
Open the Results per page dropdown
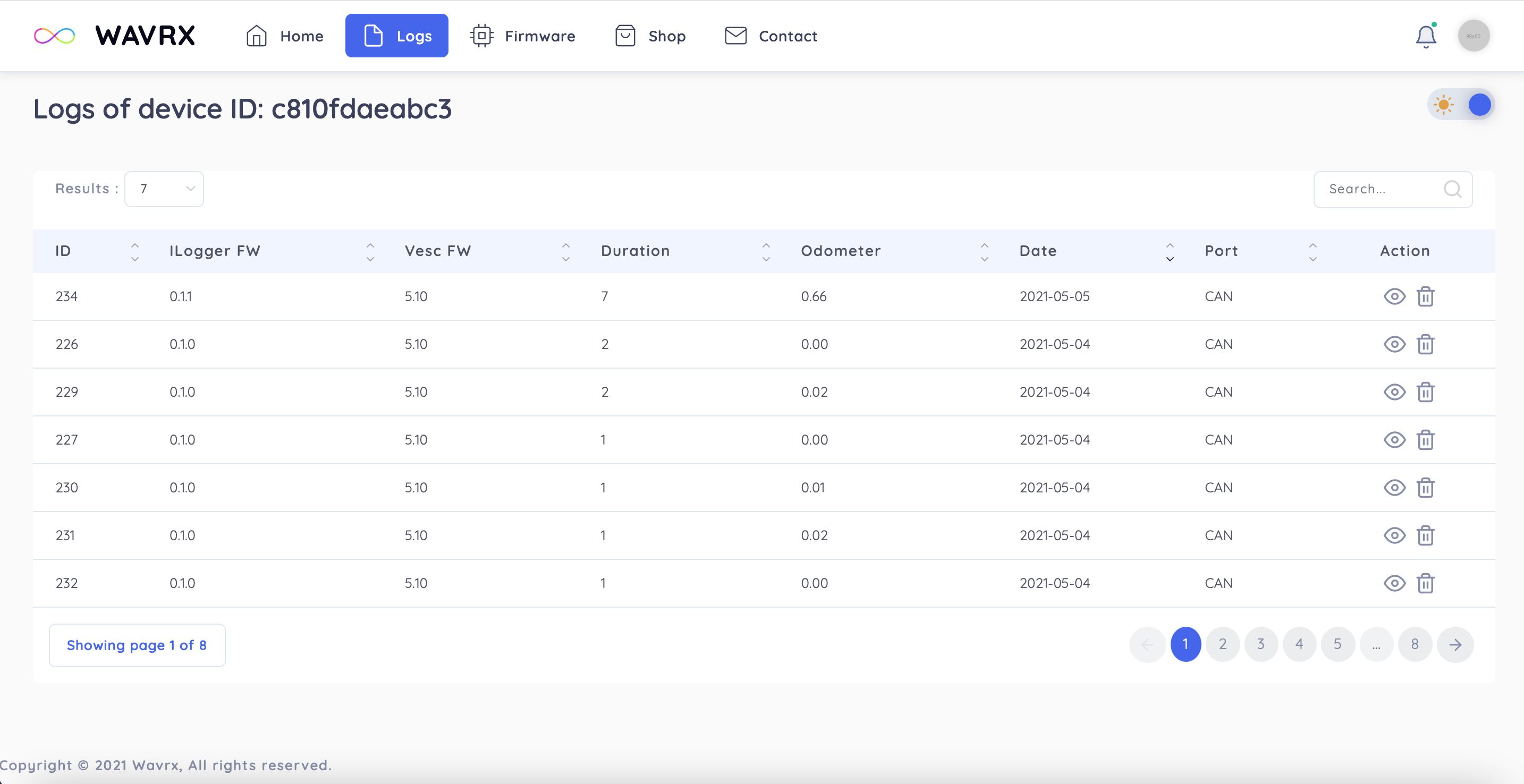point(164,189)
